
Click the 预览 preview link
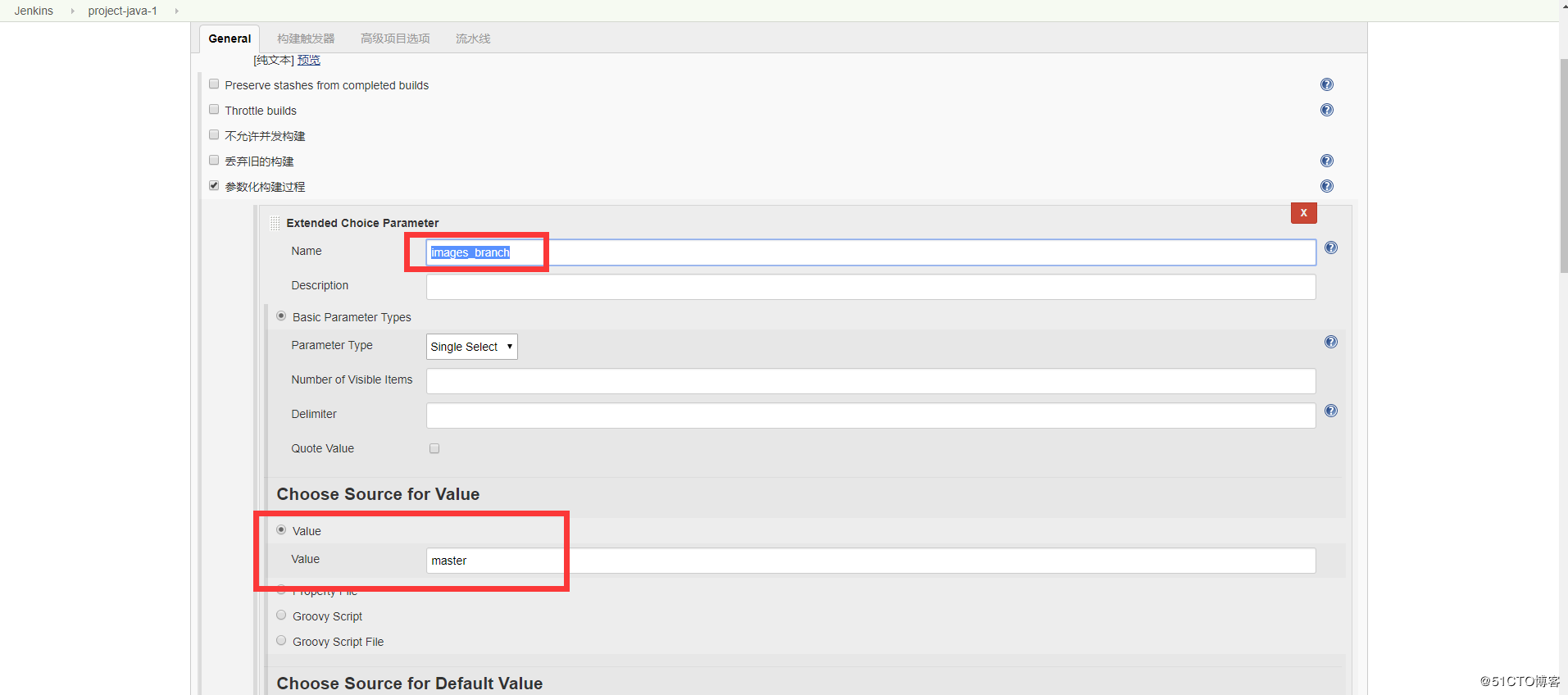click(309, 60)
